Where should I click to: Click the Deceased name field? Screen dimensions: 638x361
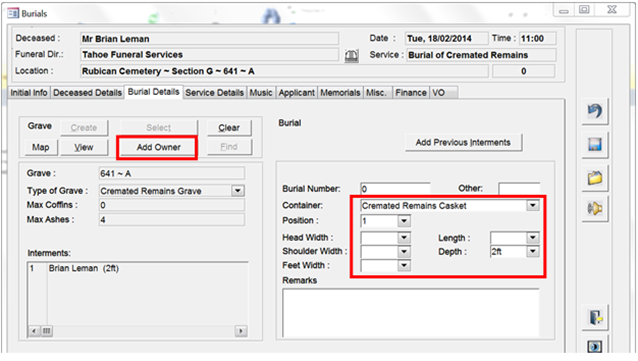coord(209,39)
